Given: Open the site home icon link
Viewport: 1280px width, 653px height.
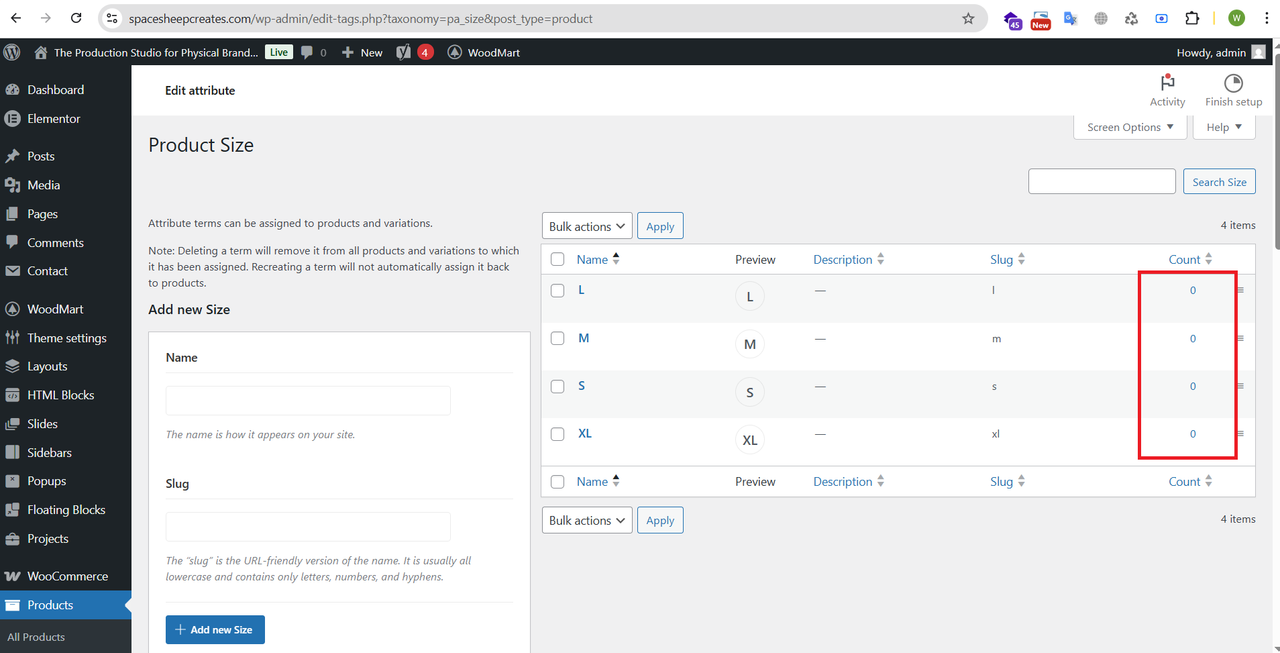Looking at the screenshot, I should [41, 52].
